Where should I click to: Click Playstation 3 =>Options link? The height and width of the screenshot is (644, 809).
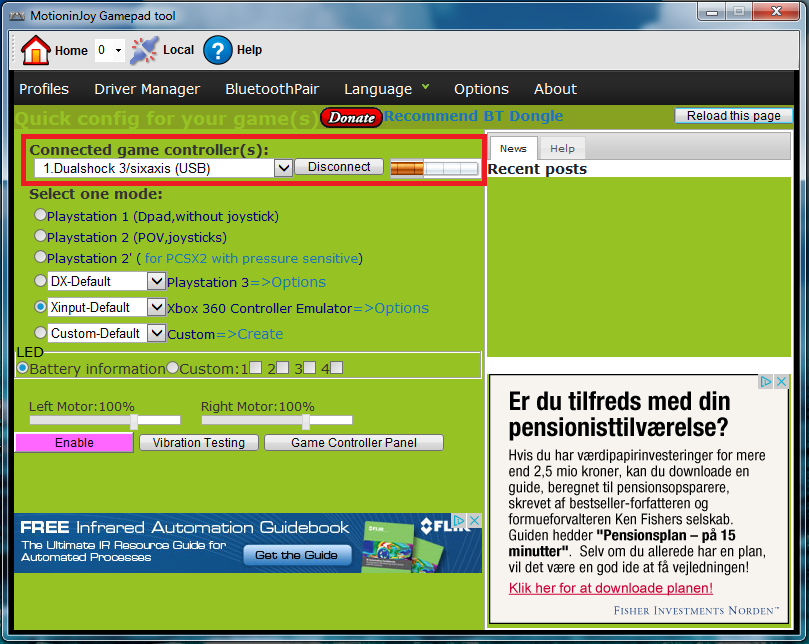(287, 282)
